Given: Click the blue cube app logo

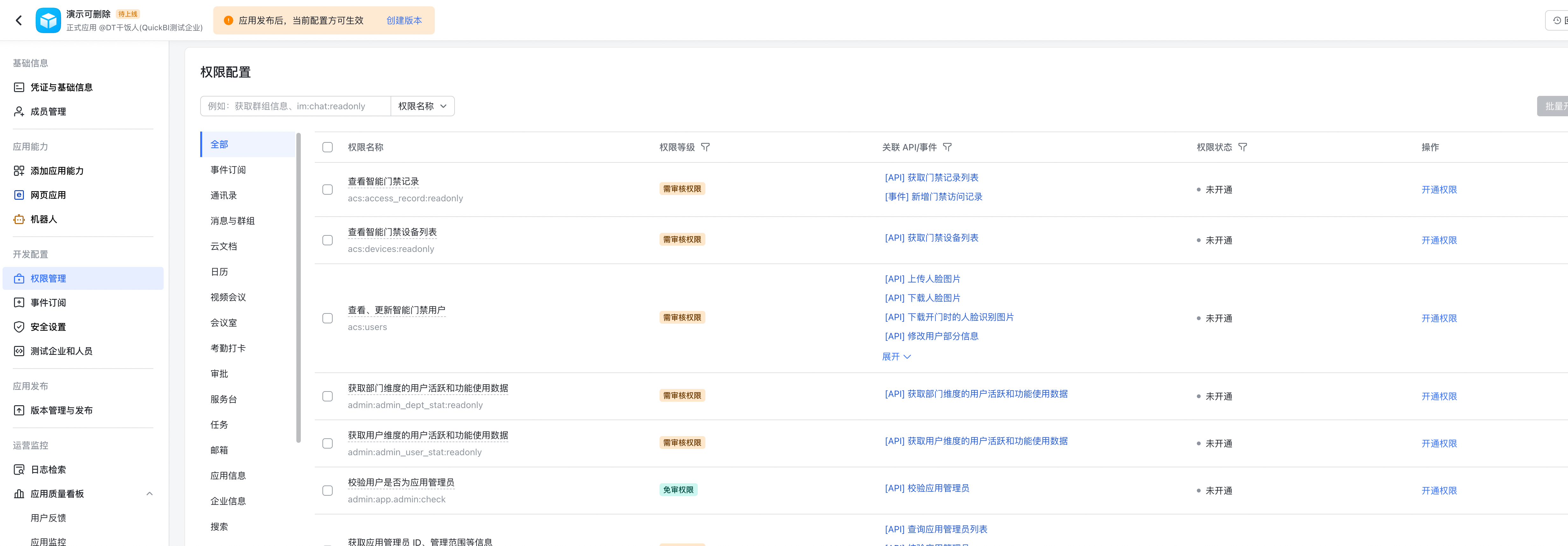Looking at the screenshot, I should click(48, 21).
